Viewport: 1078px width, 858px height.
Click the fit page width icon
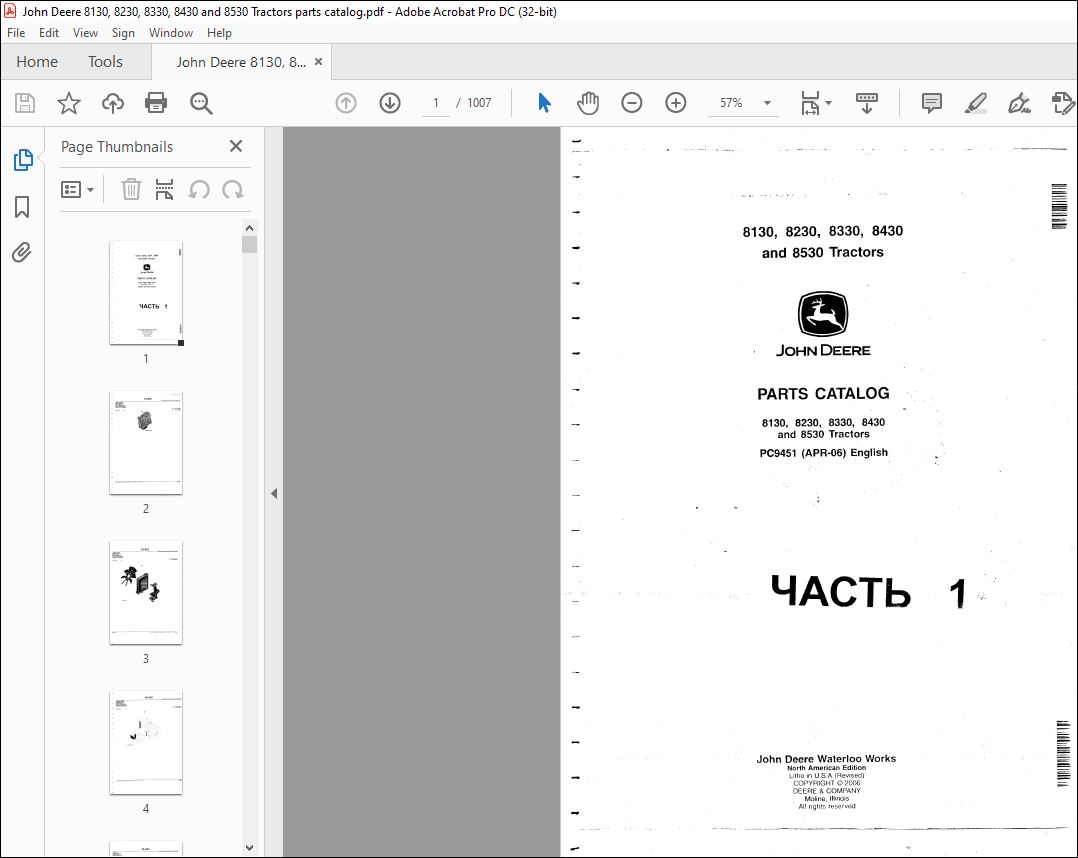coord(810,103)
